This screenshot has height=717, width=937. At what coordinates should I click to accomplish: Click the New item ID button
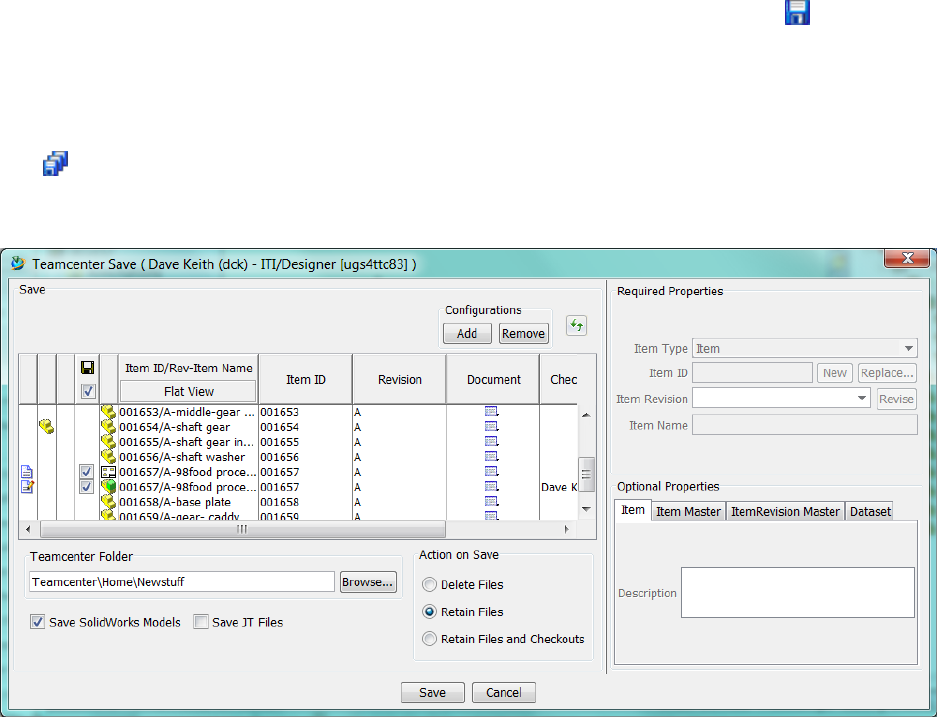click(x=834, y=373)
